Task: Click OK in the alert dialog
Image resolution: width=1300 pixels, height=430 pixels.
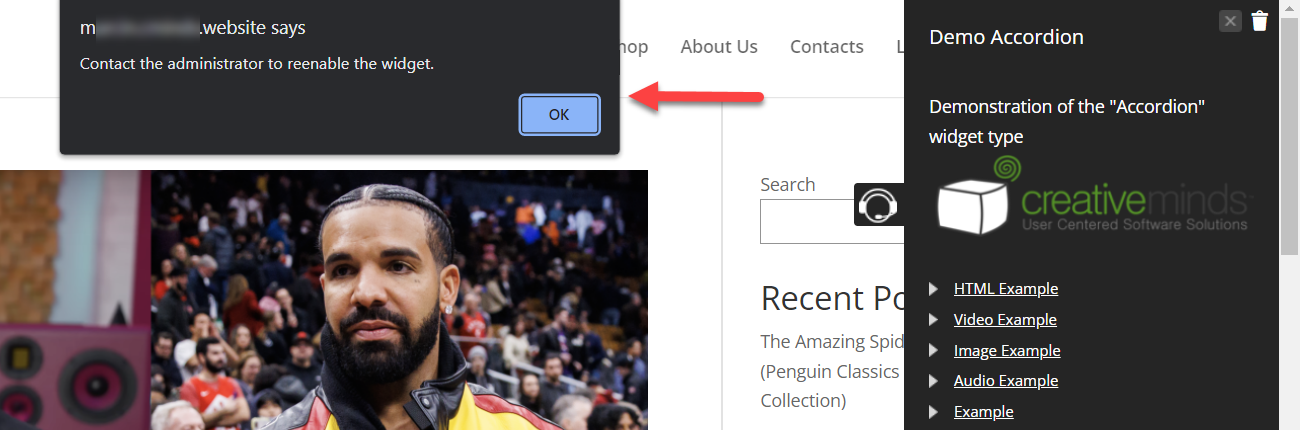Action: 559,115
